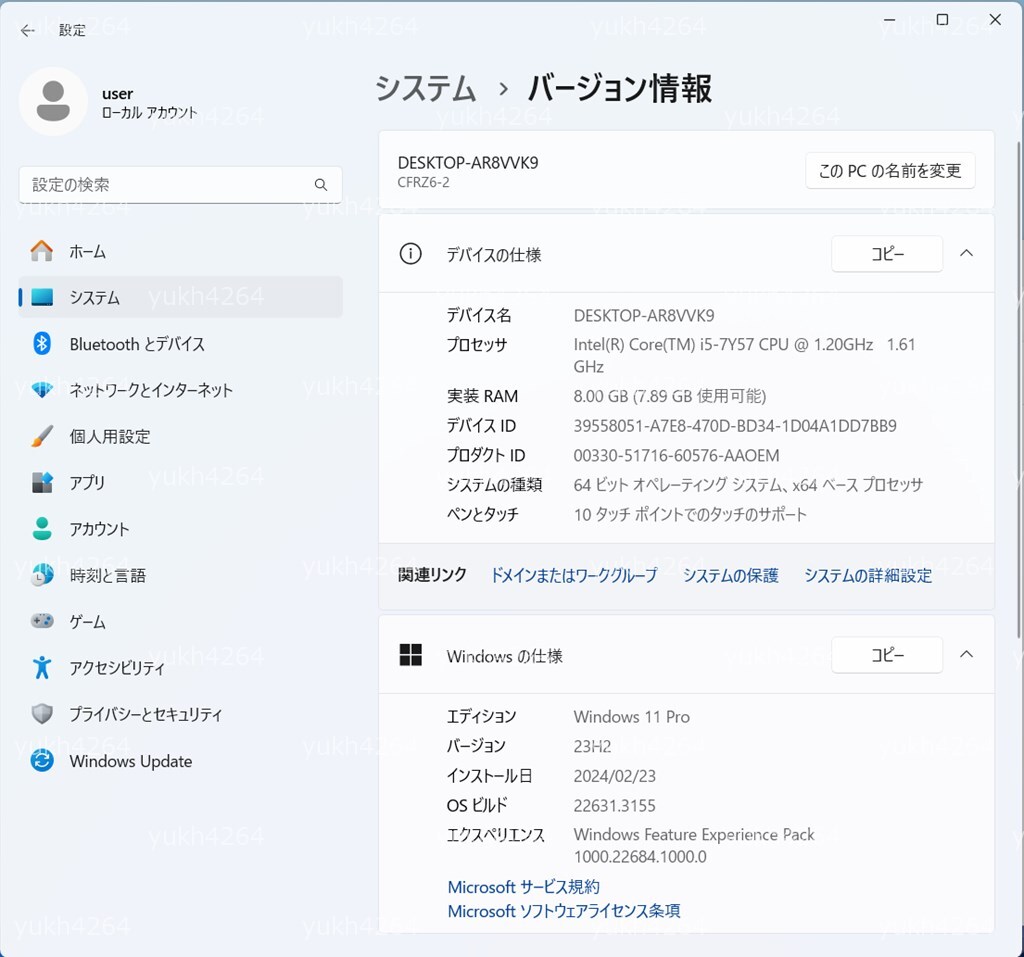Select the 時刻と言語 clock icon
This screenshot has height=957, width=1024.
(42, 575)
